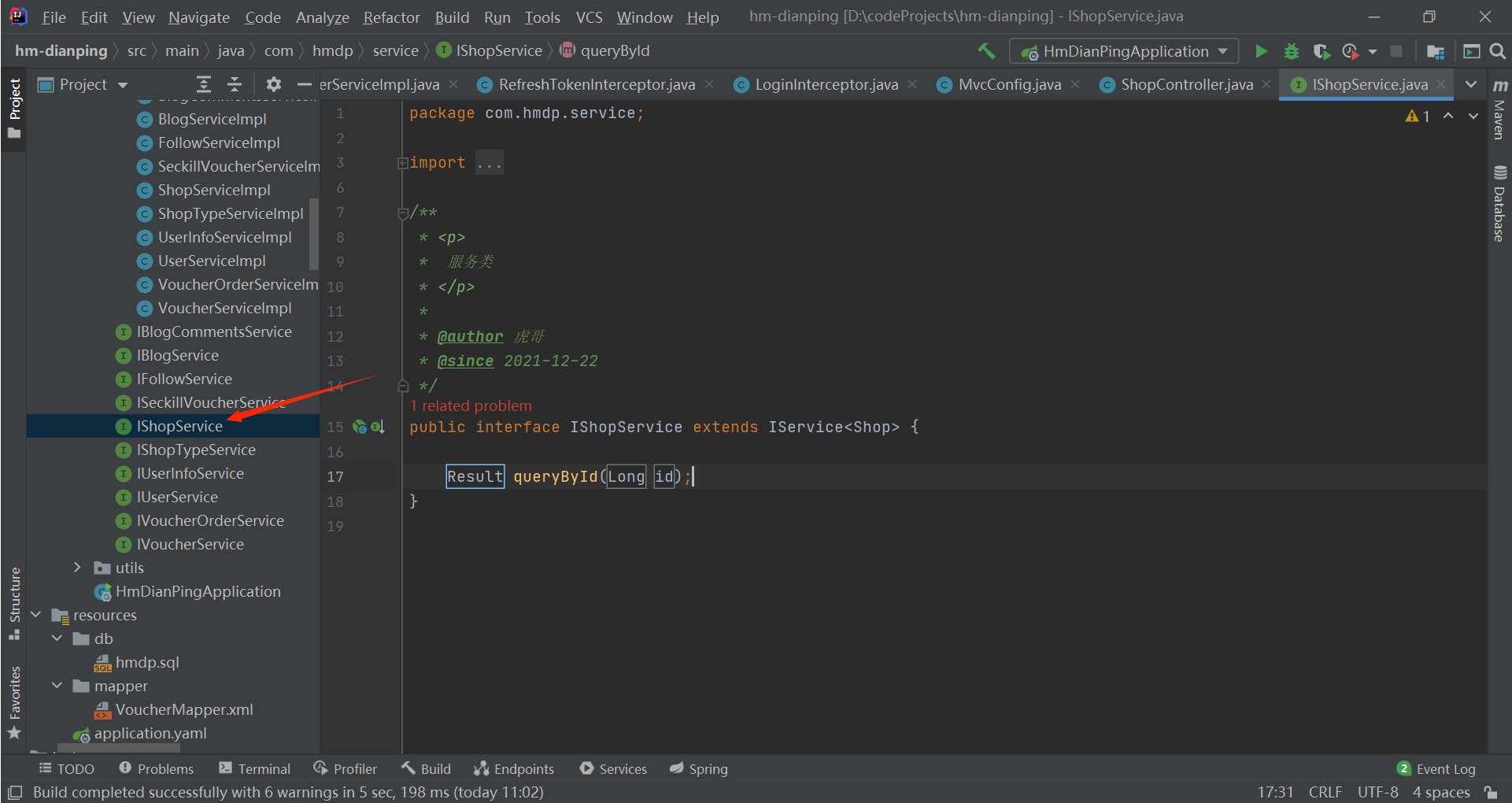Open the Maven tool window
This screenshot has width=1512, height=803.
(1500, 109)
